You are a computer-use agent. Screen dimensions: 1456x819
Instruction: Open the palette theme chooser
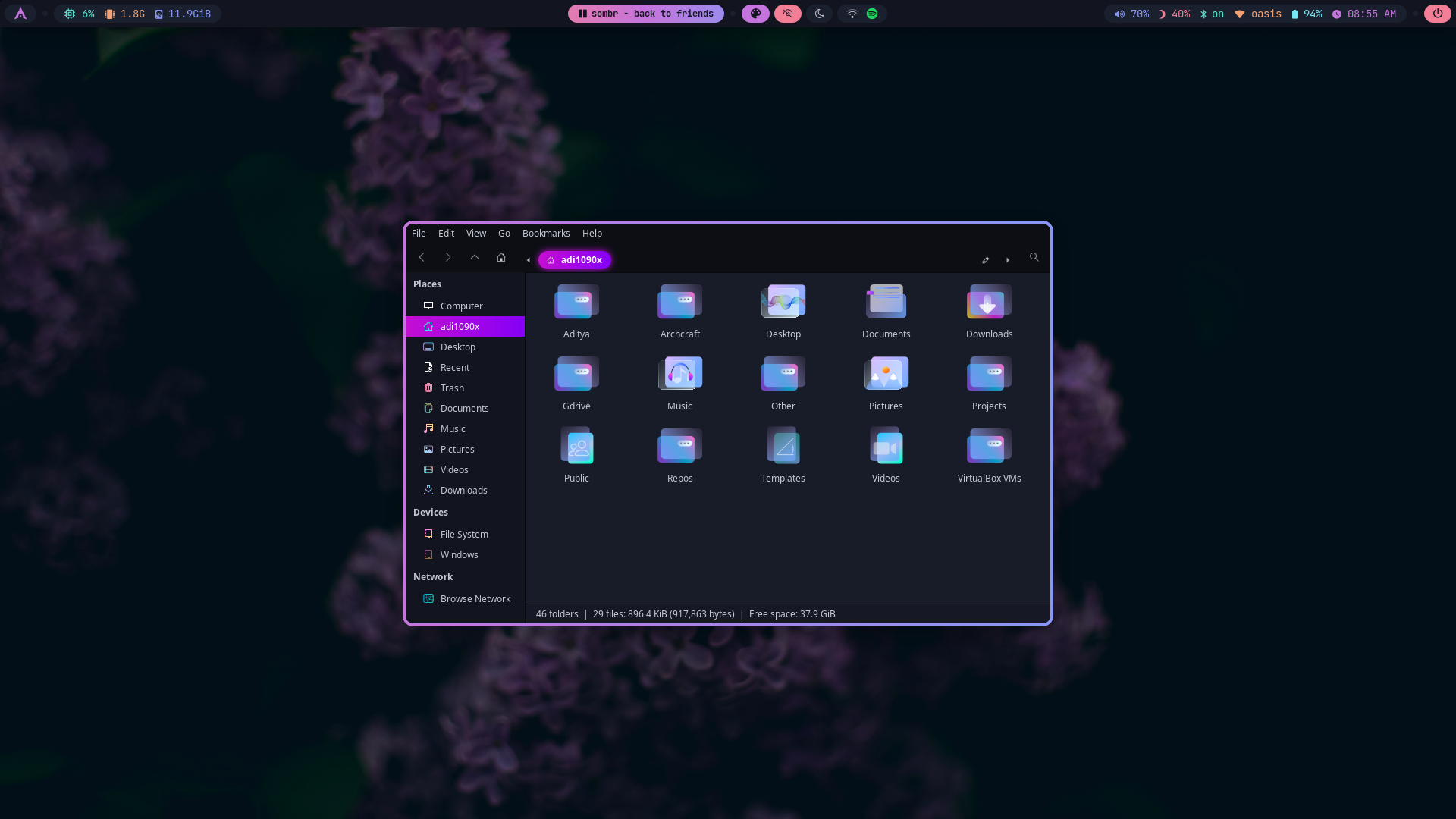click(x=755, y=14)
